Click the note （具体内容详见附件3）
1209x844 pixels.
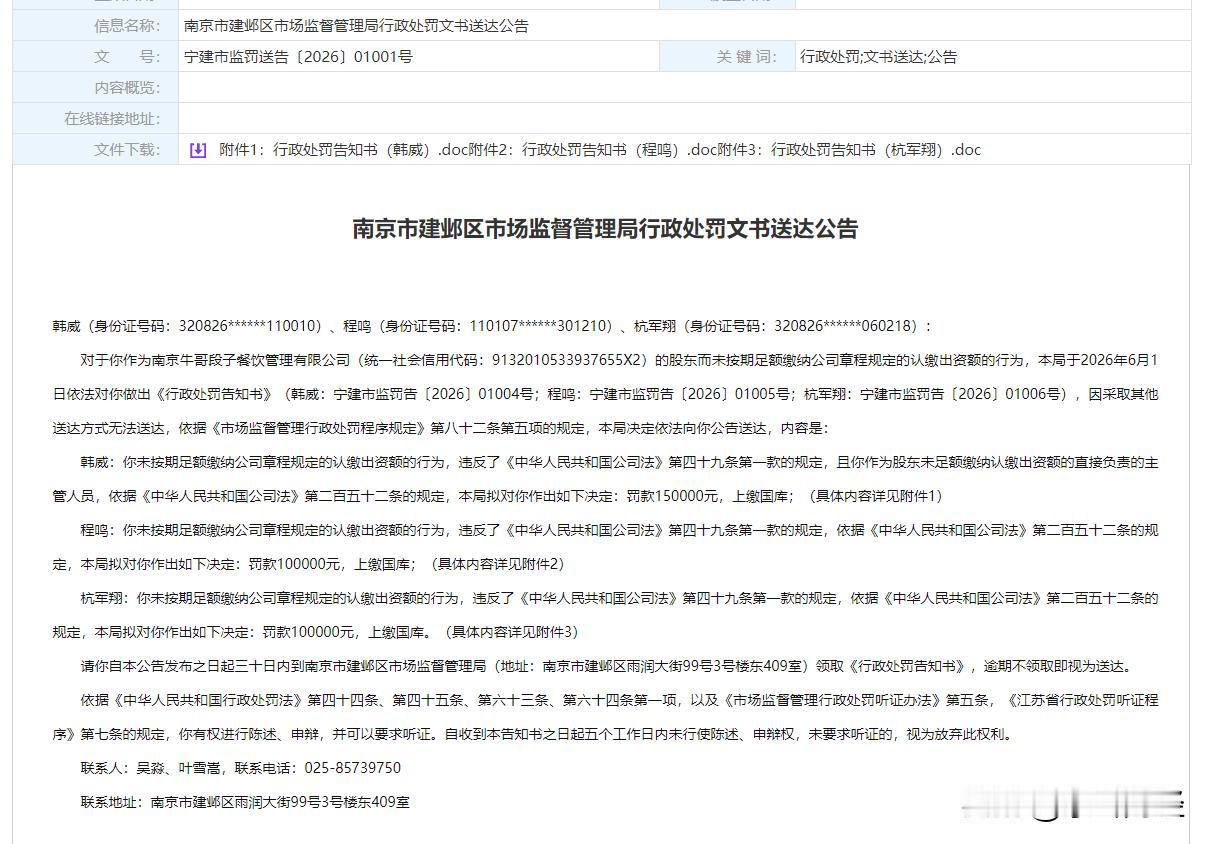(510, 632)
